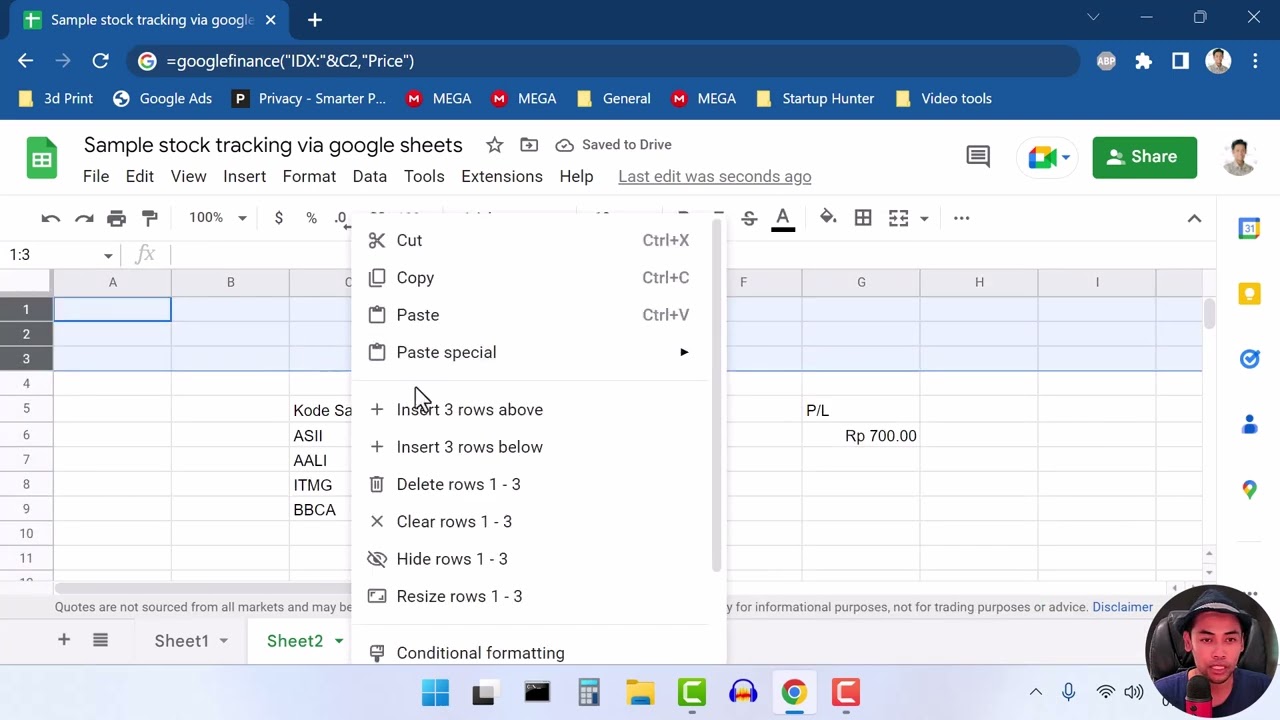Choose Copy in the context menu

[529, 278]
